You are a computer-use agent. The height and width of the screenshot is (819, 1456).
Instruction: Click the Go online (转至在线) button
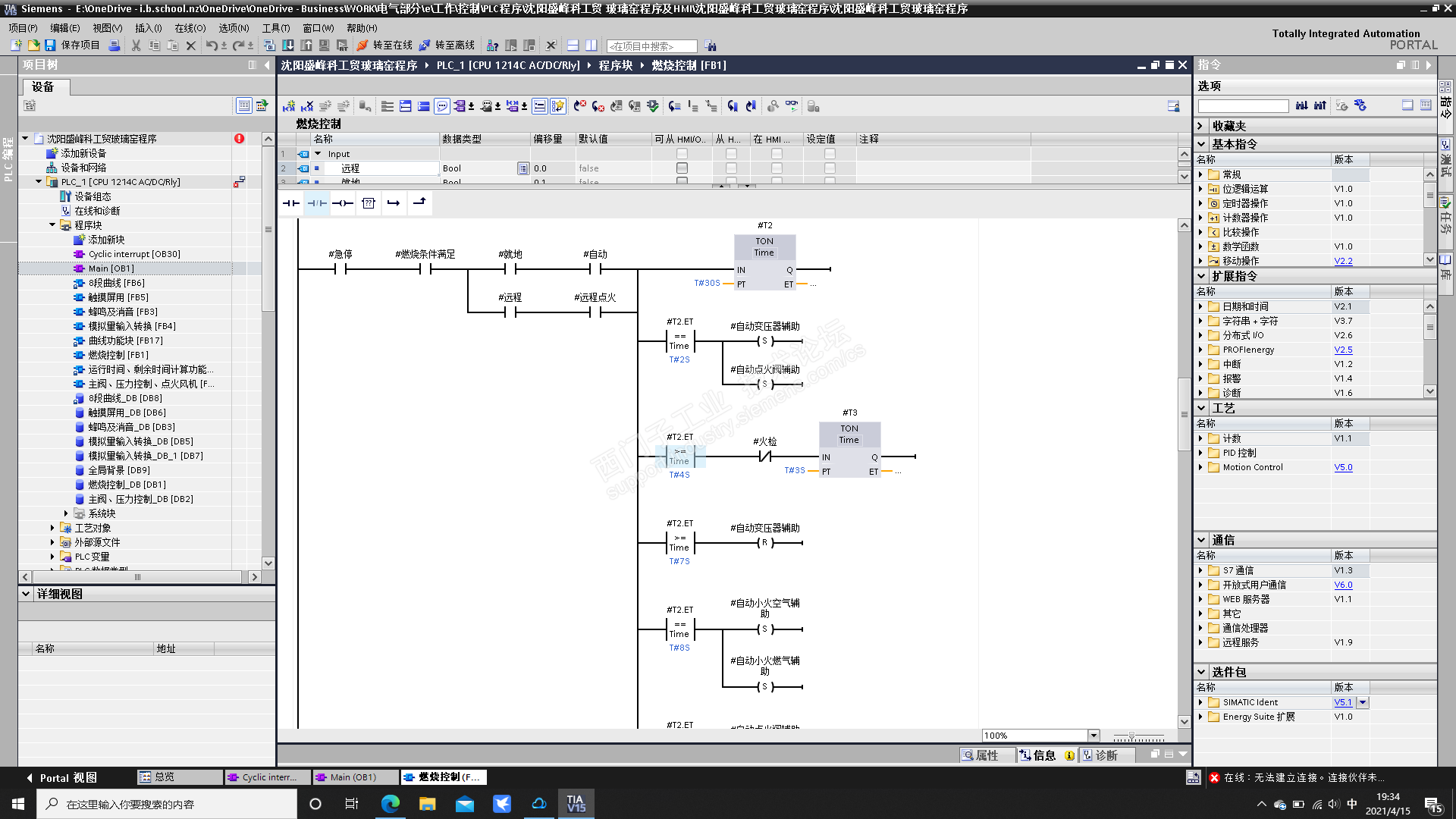[384, 45]
